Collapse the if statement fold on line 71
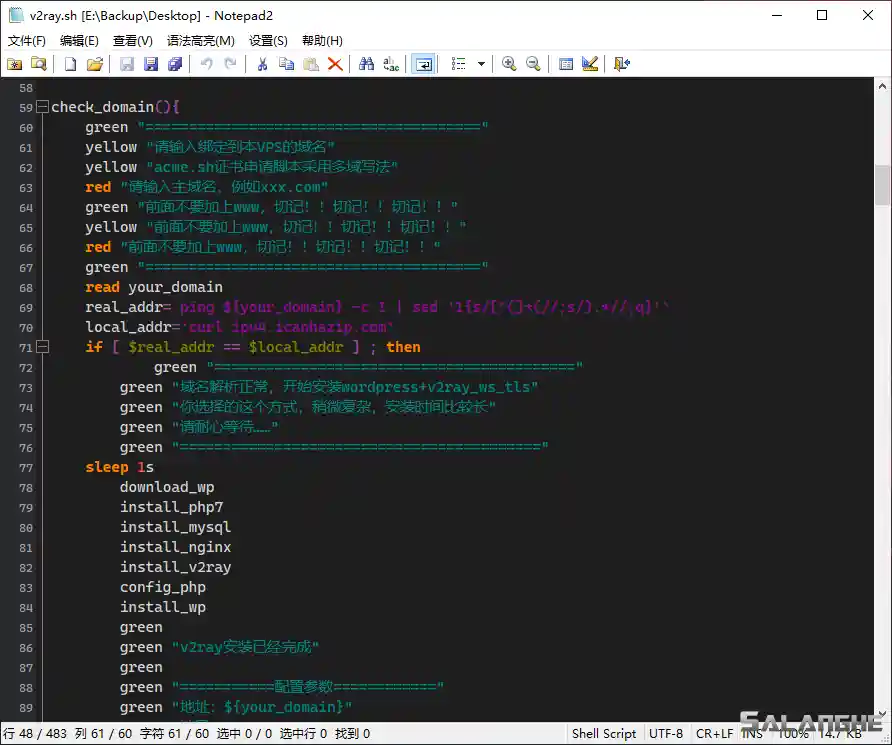 click(41, 346)
